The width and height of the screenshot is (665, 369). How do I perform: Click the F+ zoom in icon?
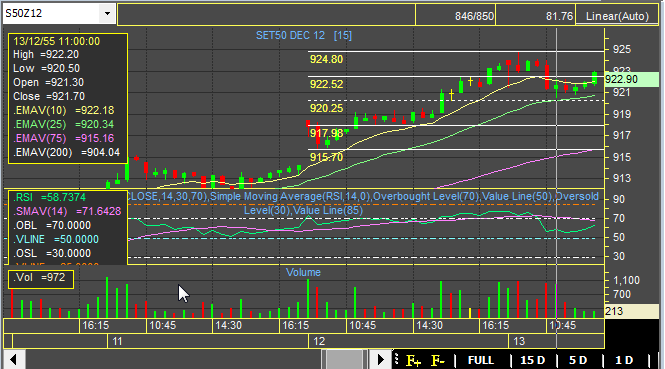click(x=413, y=360)
